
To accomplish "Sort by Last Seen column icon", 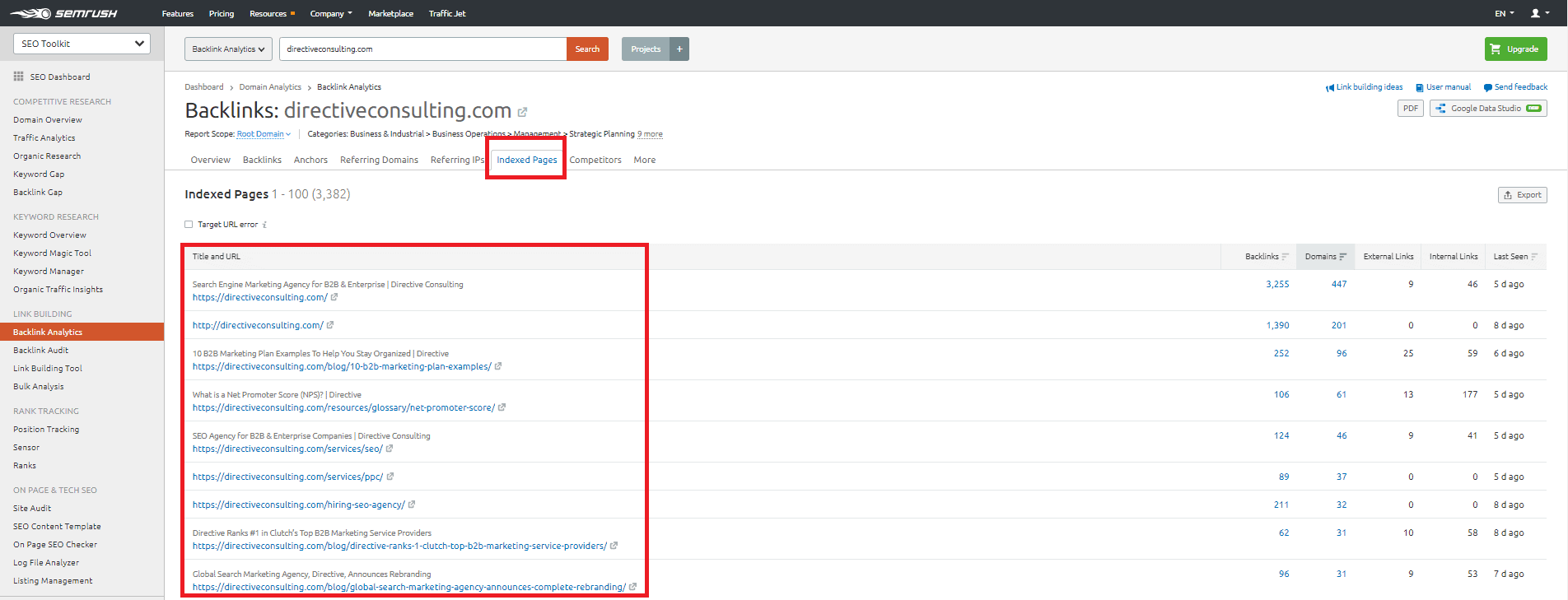I will click(x=1534, y=257).
